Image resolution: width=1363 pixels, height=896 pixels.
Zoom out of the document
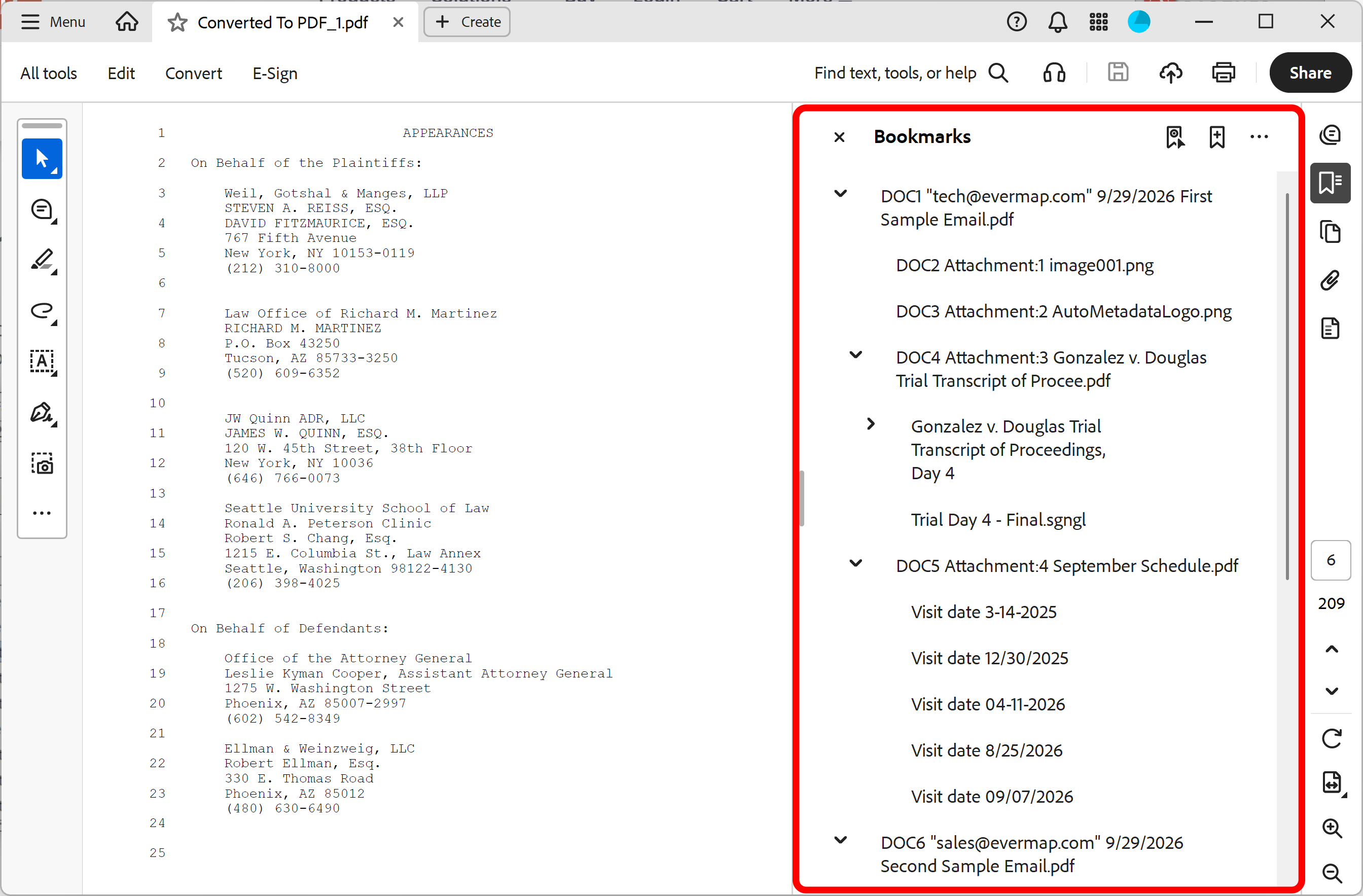click(1332, 873)
